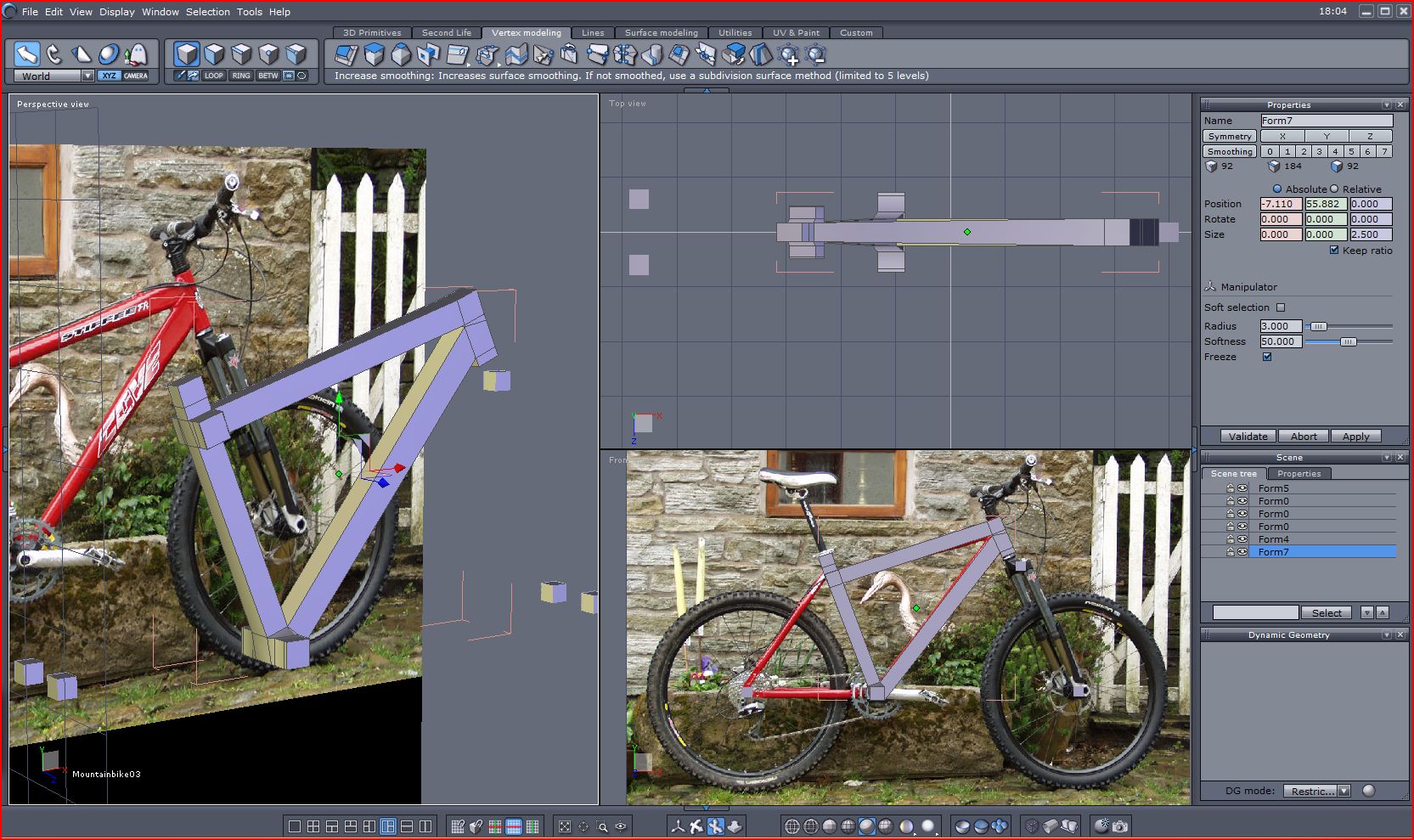Click the leftmost grid display icon
The height and width of the screenshot is (840, 1414).
click(x=458, y=826)
